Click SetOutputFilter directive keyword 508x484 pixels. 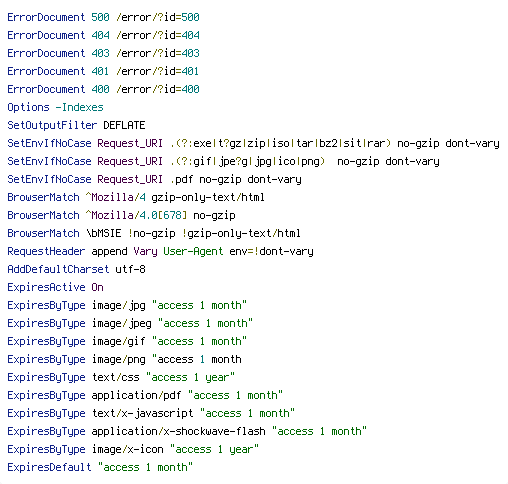[x=52, y=125]
